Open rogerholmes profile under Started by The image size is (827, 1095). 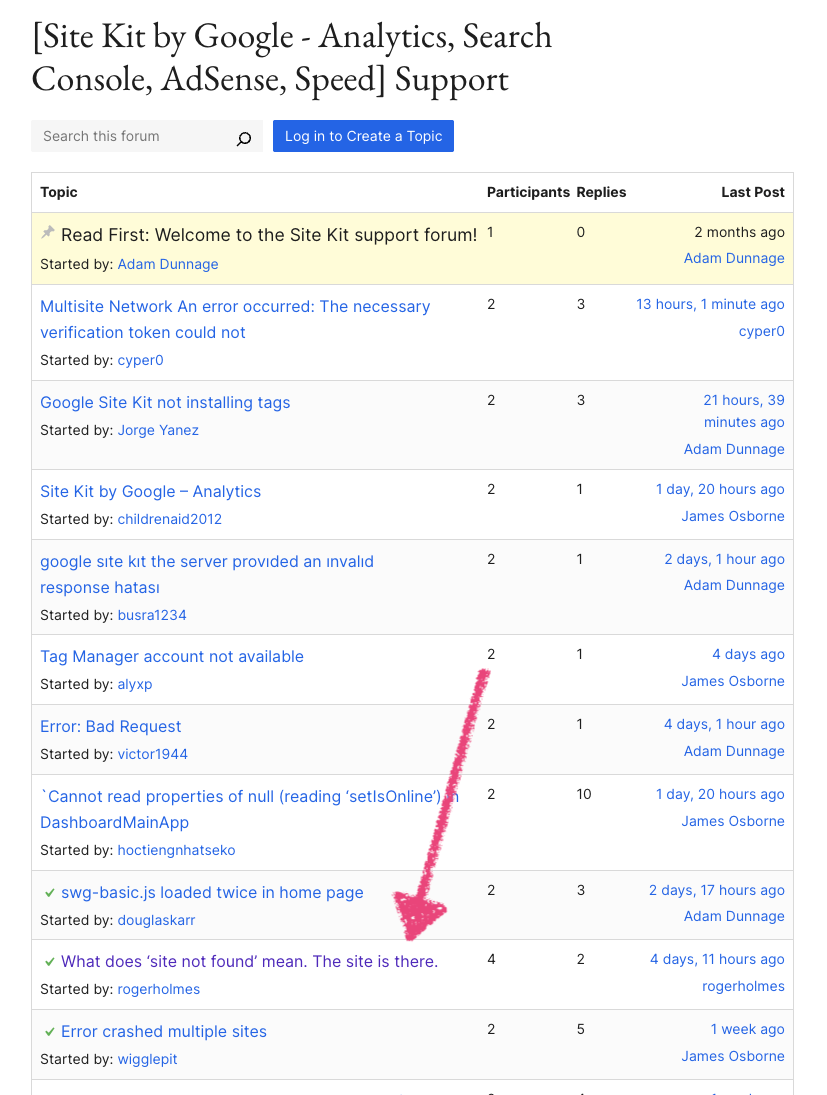pyautogui.click(x=159, y=990)
